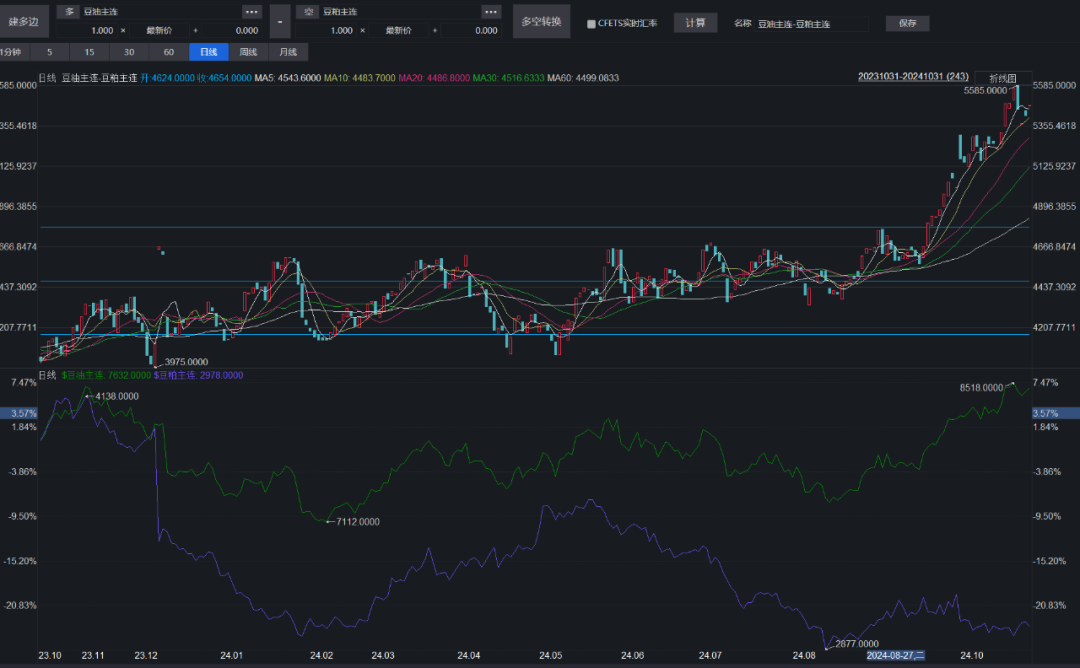The width and height of the screenshot is (1080, 668).
Task: Select the 60 minute period tab
Action: tap(168, 52)
